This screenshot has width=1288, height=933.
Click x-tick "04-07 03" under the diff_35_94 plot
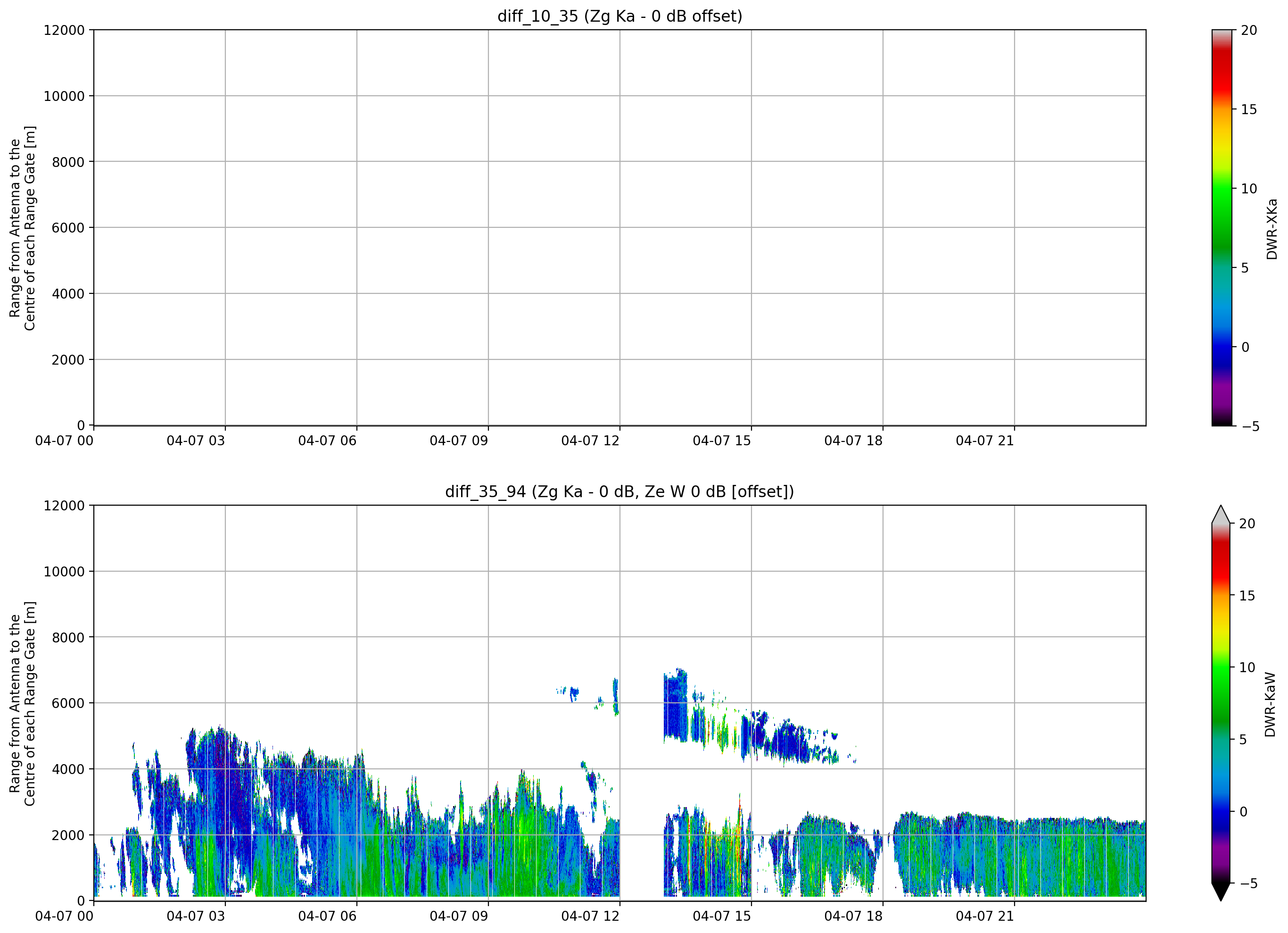point(196,916)
